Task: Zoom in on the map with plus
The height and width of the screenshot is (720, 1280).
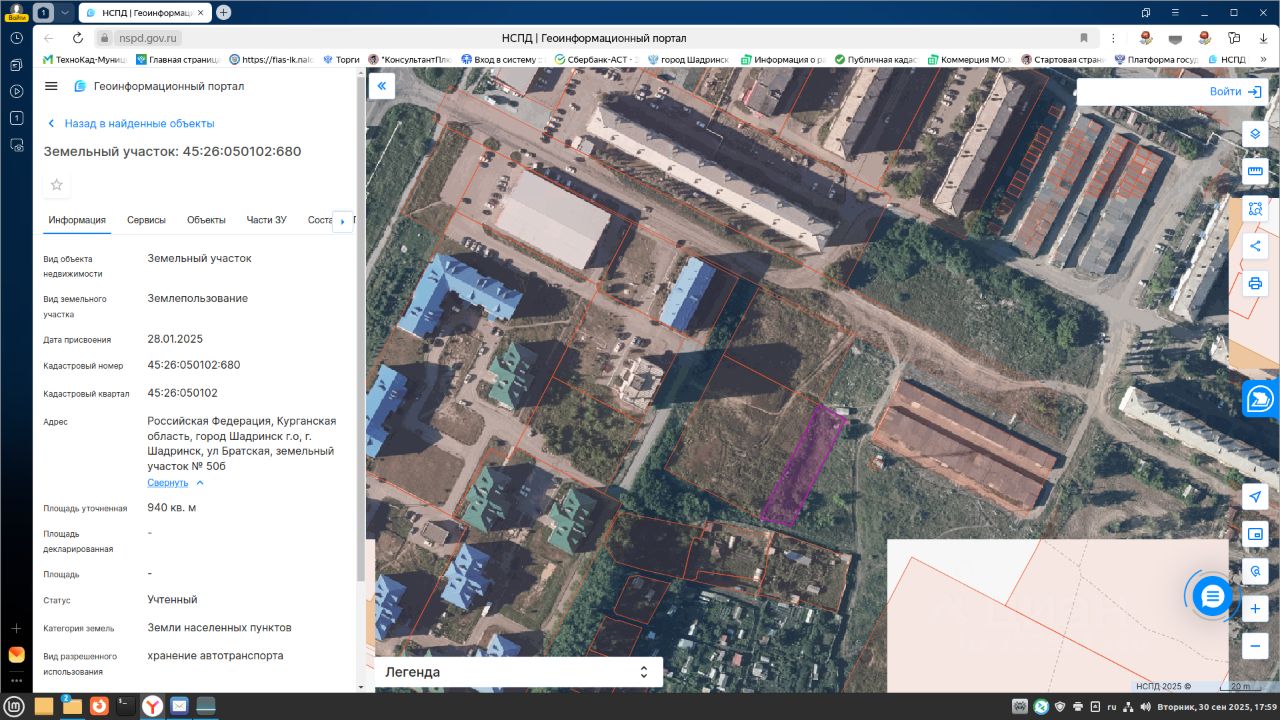Action: click(x=1255, y=608)
